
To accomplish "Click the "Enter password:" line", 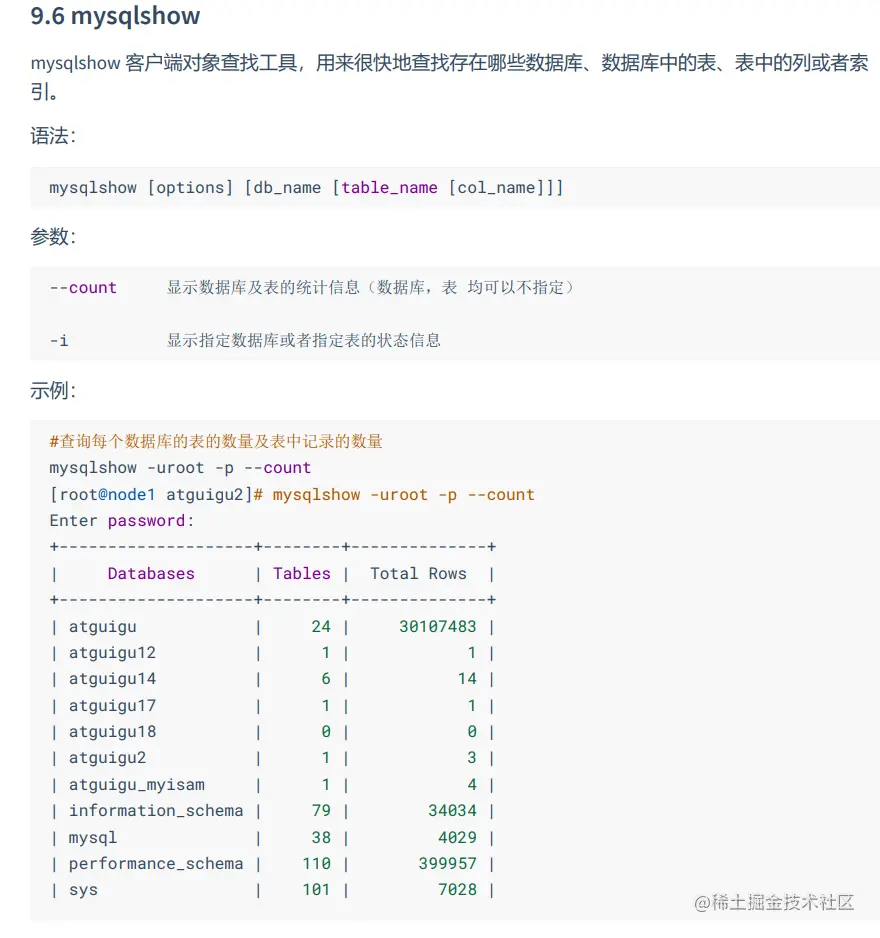I will pyautogui.click(x=122, y=521).
